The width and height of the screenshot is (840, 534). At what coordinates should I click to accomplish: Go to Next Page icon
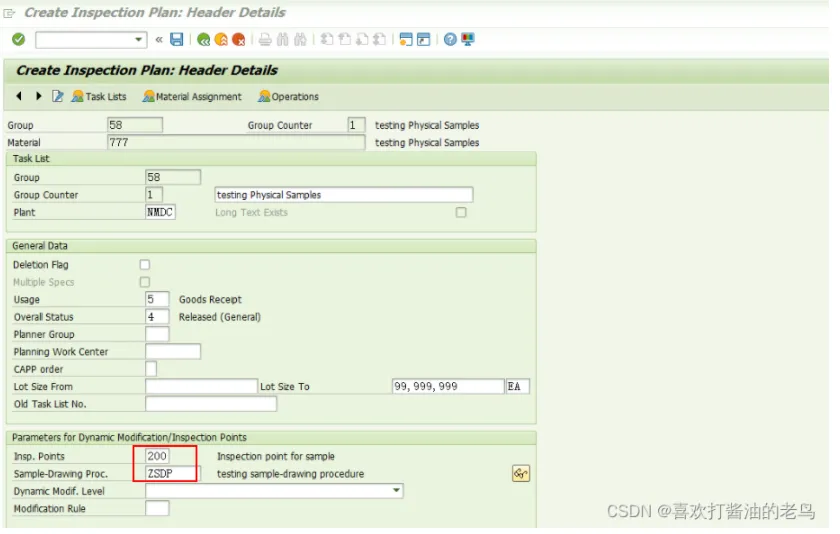(x=362, y=40)
